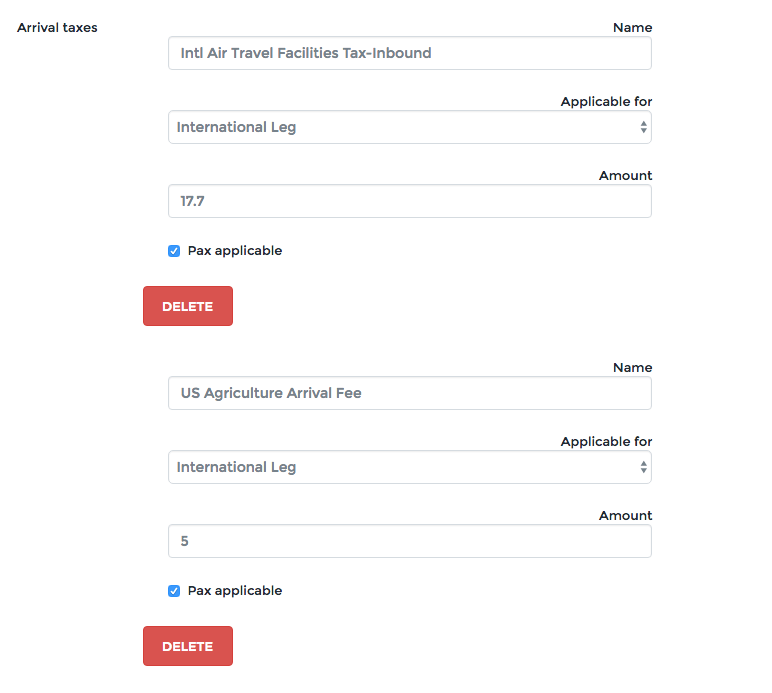Click the arrows of the first International Leg select
Image resolution: width=772 pixels, height=693 pixels.
pyautogui.click(x=643, y=127)
